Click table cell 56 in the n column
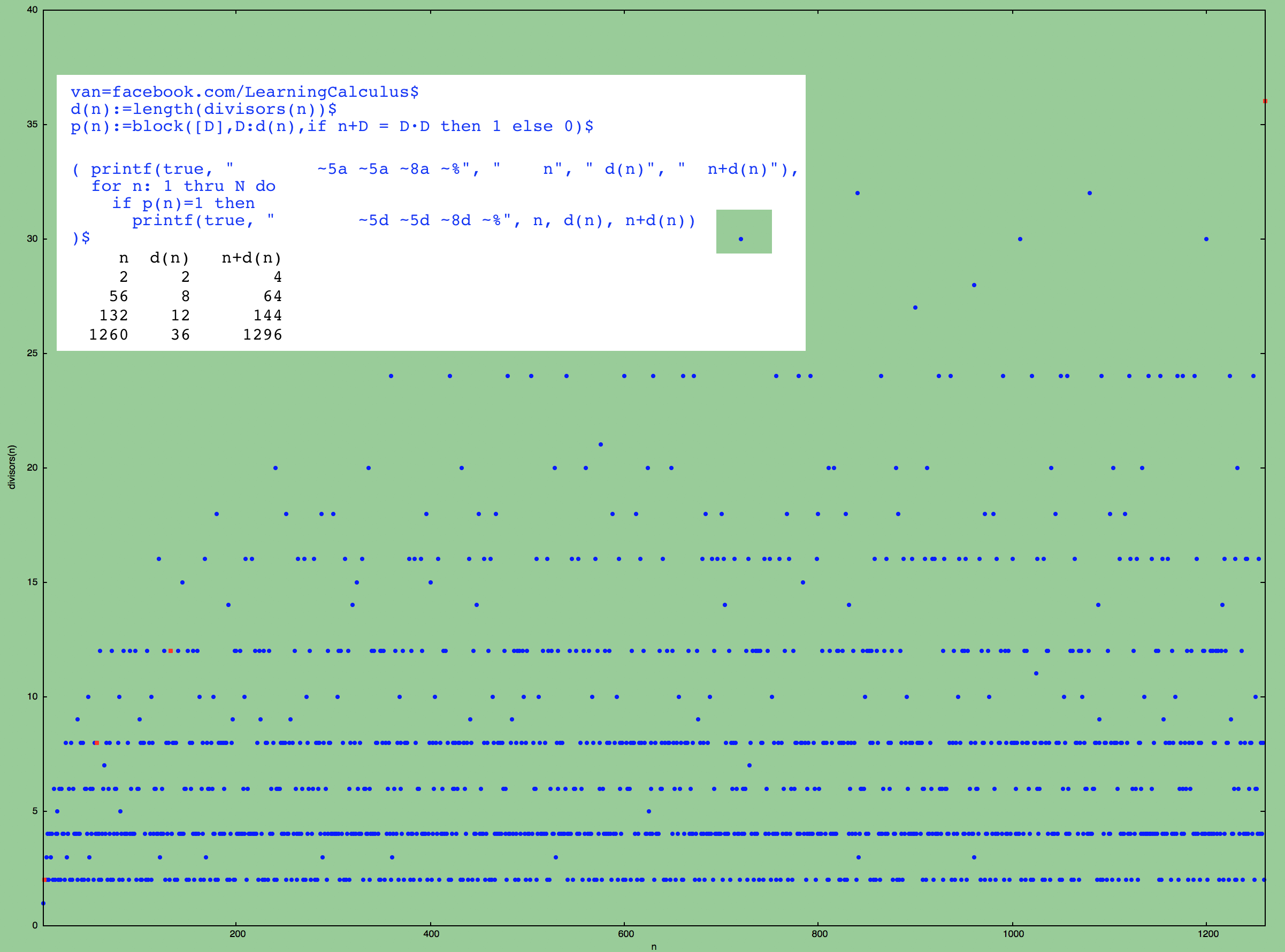 pyautogui.click(x=119, y=296)
